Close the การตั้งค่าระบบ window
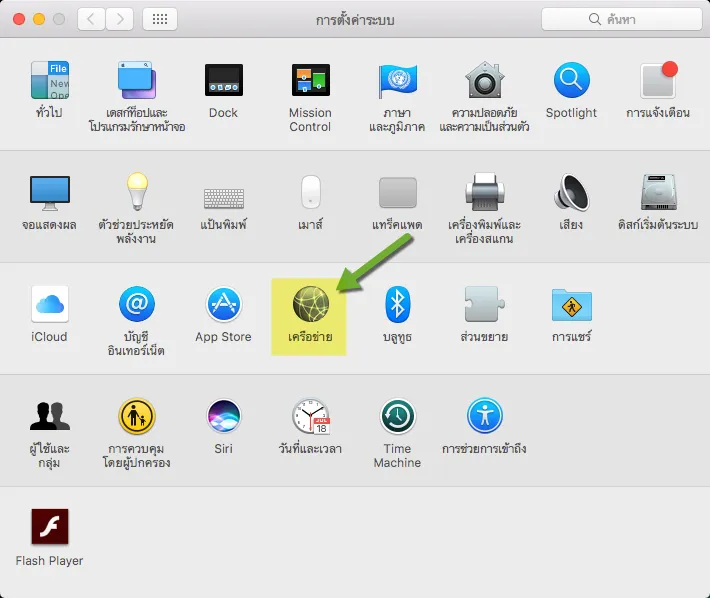Image resolution: width=710 pixels, height=598 pixels. (x=19, y=19)
